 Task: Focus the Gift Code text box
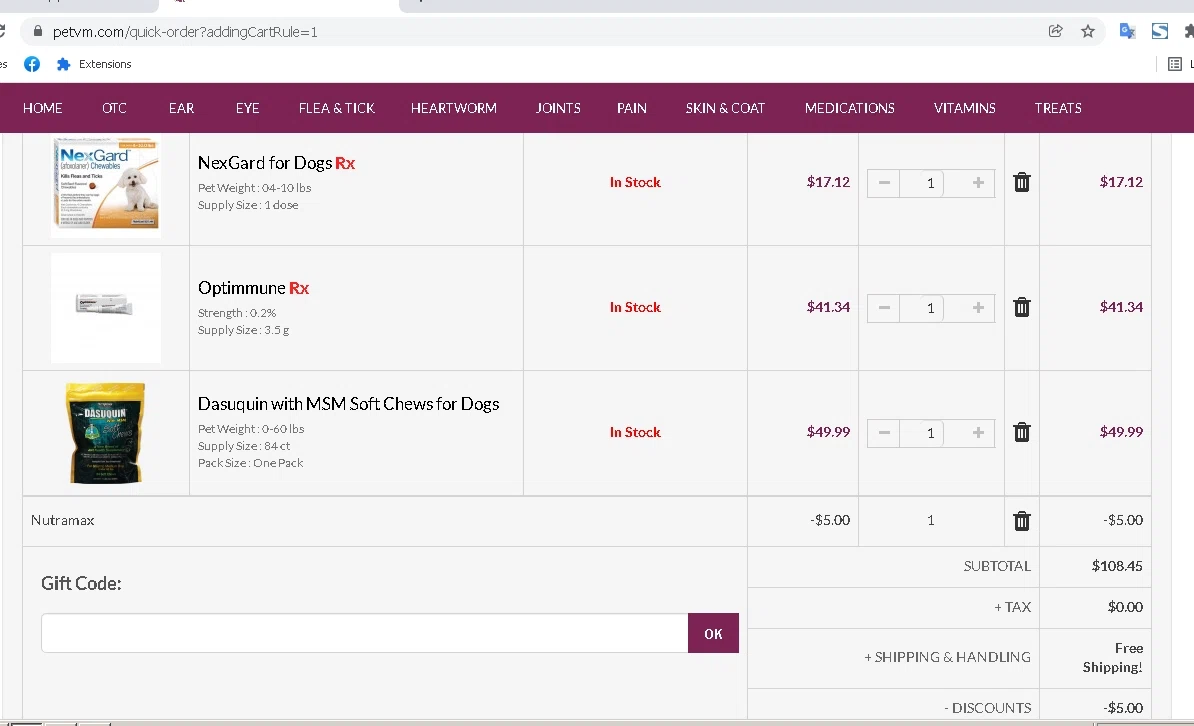365,633
